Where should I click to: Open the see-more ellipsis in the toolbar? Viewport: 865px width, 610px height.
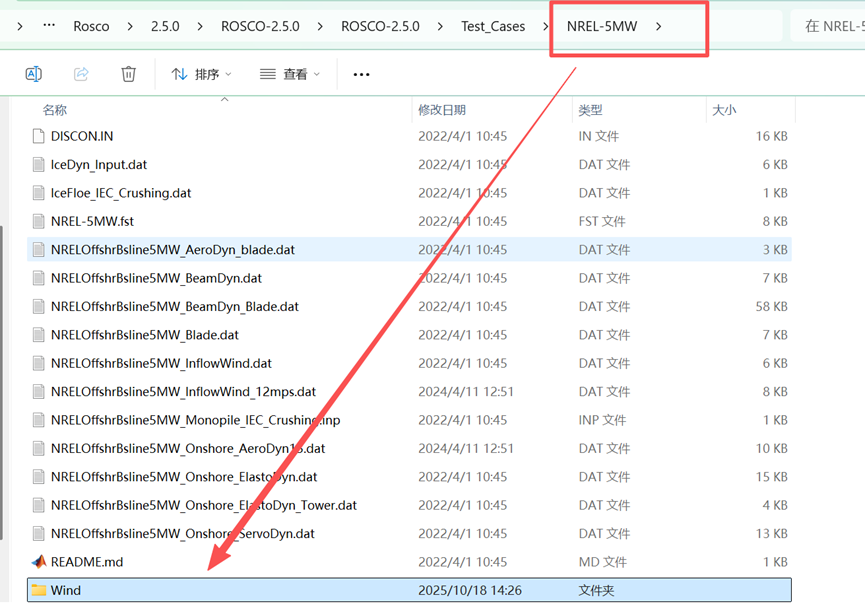[x=360, y=74]
